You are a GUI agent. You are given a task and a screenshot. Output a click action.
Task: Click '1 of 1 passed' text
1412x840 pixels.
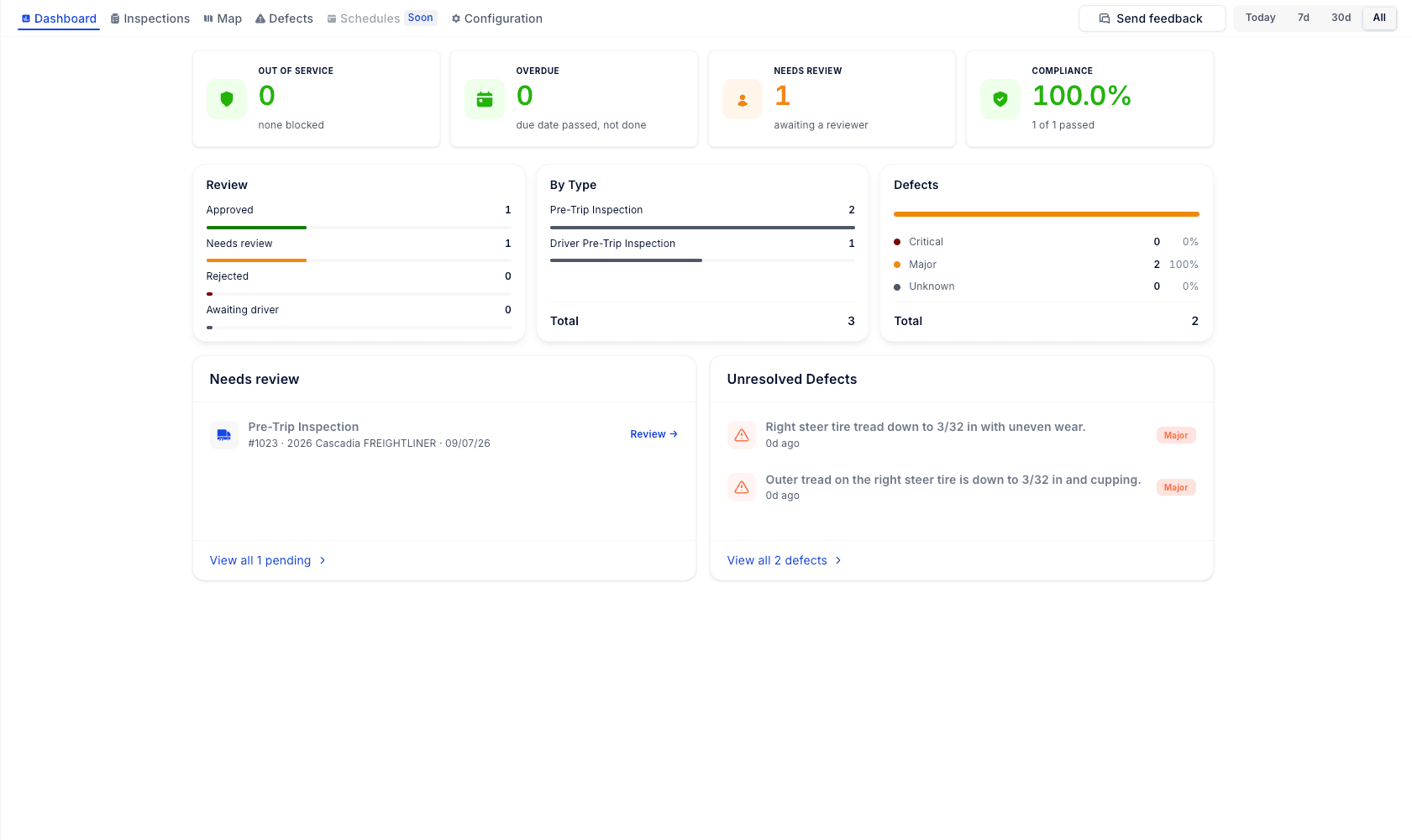click(x=1063, y=125)
